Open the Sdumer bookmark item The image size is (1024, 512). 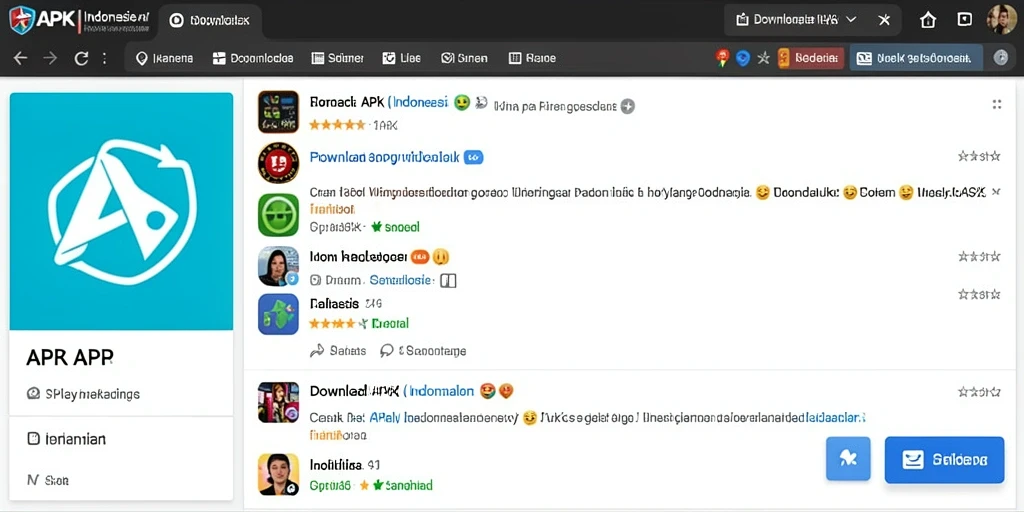click(337, 58)
